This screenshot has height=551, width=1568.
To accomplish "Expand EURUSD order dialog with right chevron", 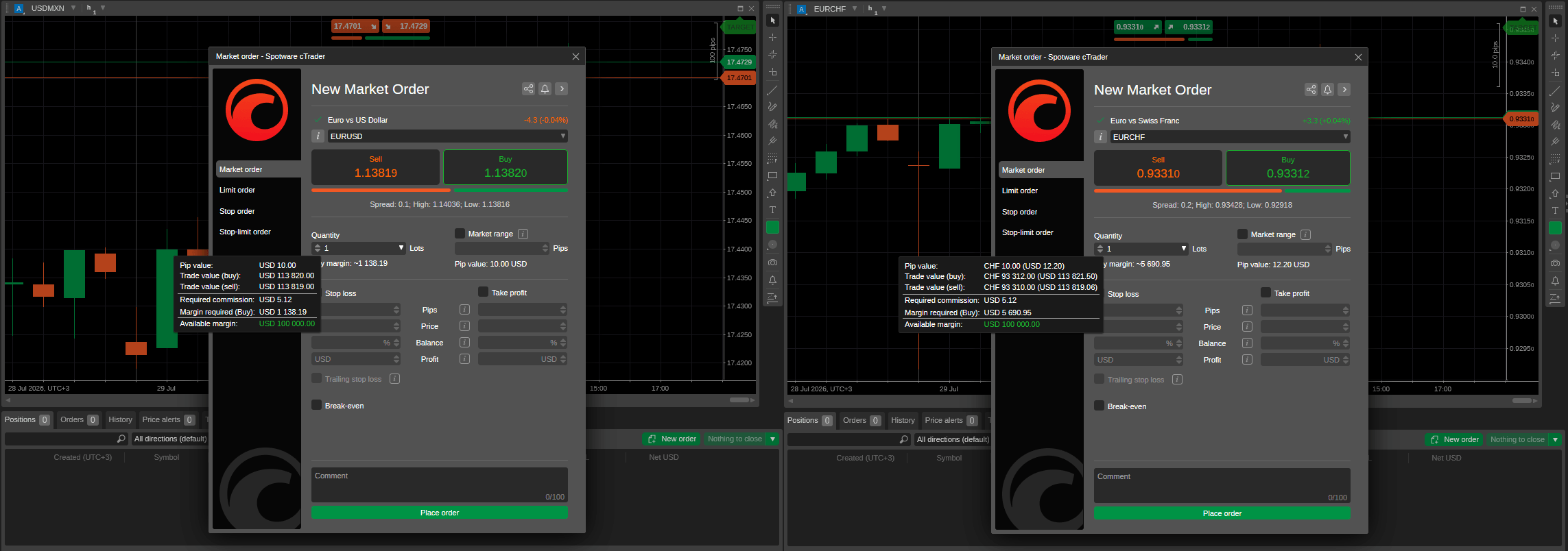I will click(562, 88).
